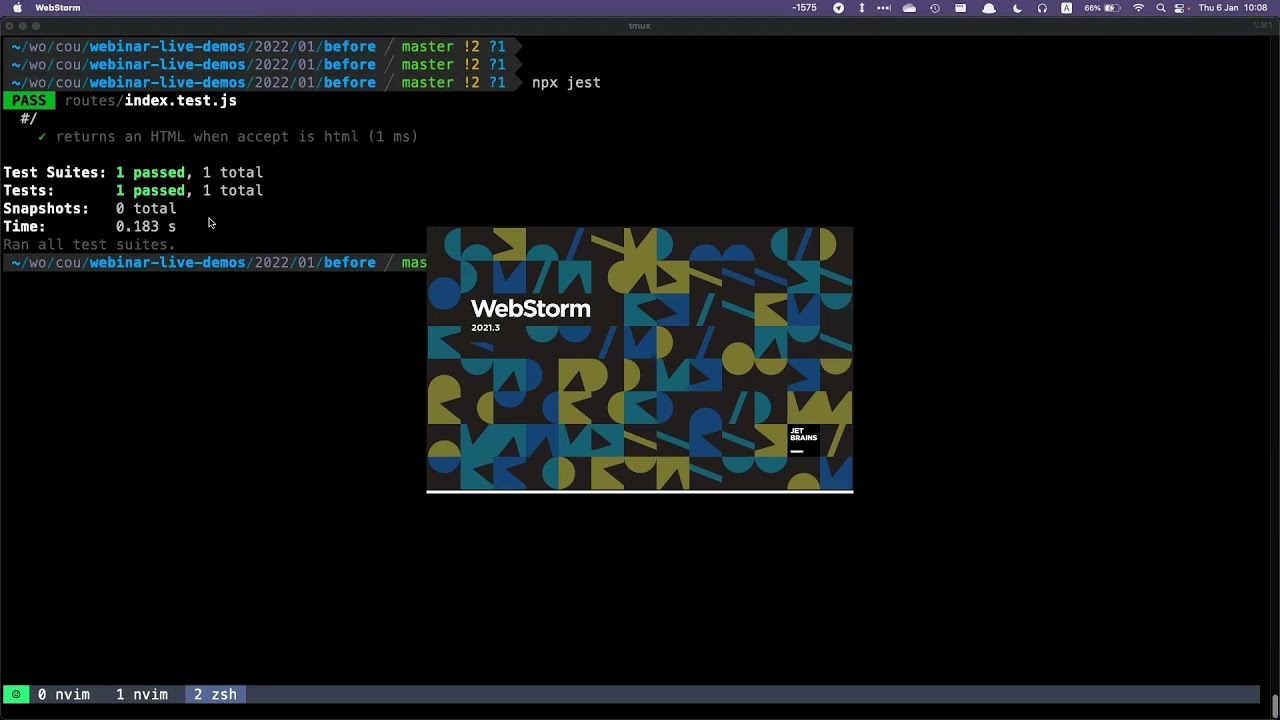Click the green tmux session indicator
This screenshot has height=720, width=1280.
point(16,694)
